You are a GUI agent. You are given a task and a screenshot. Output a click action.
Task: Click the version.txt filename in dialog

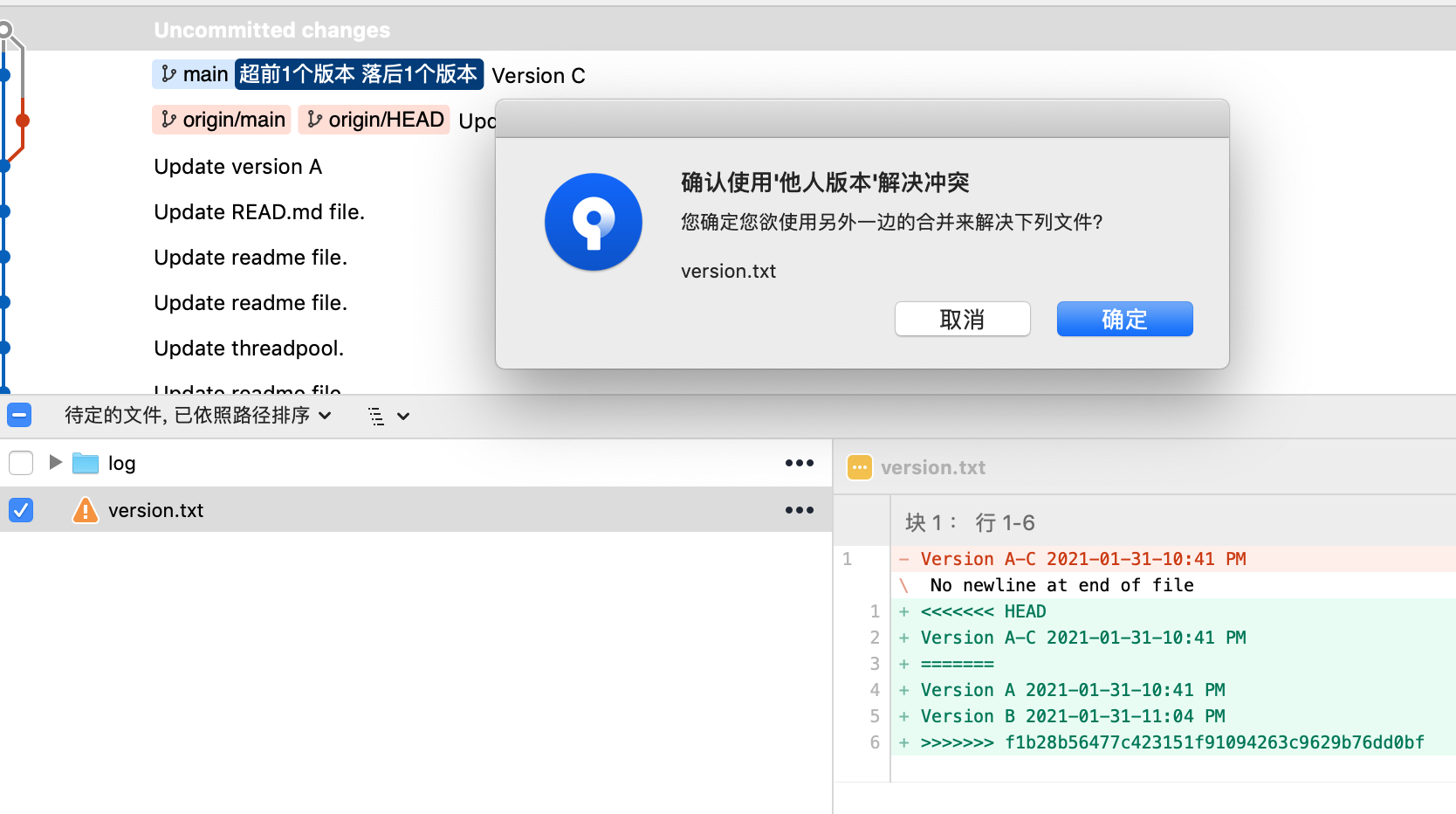[x=728, y=271]
